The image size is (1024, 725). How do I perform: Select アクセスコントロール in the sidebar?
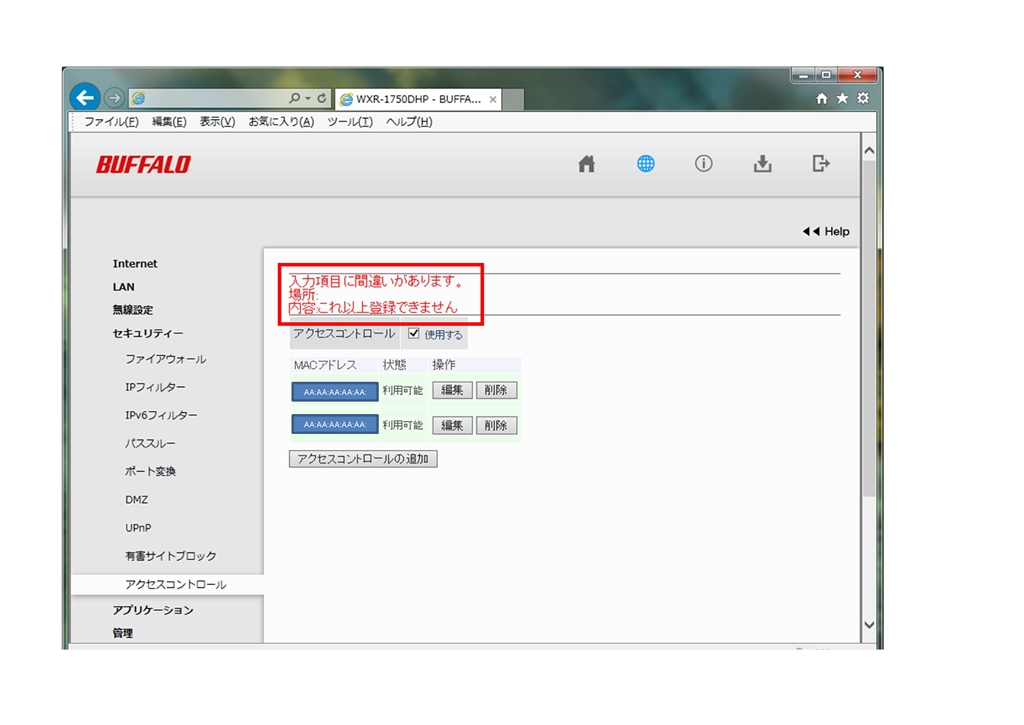tap(176, 585)
